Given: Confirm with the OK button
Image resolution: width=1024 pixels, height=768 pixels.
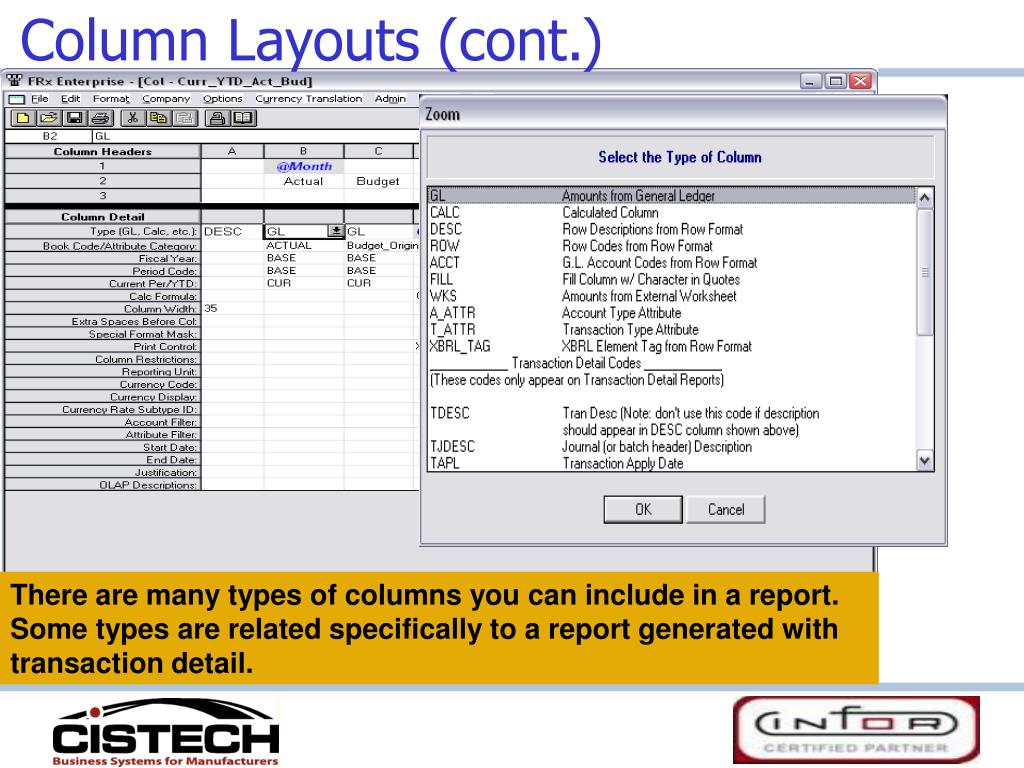Looking at the screenshot, I should 643,509.
